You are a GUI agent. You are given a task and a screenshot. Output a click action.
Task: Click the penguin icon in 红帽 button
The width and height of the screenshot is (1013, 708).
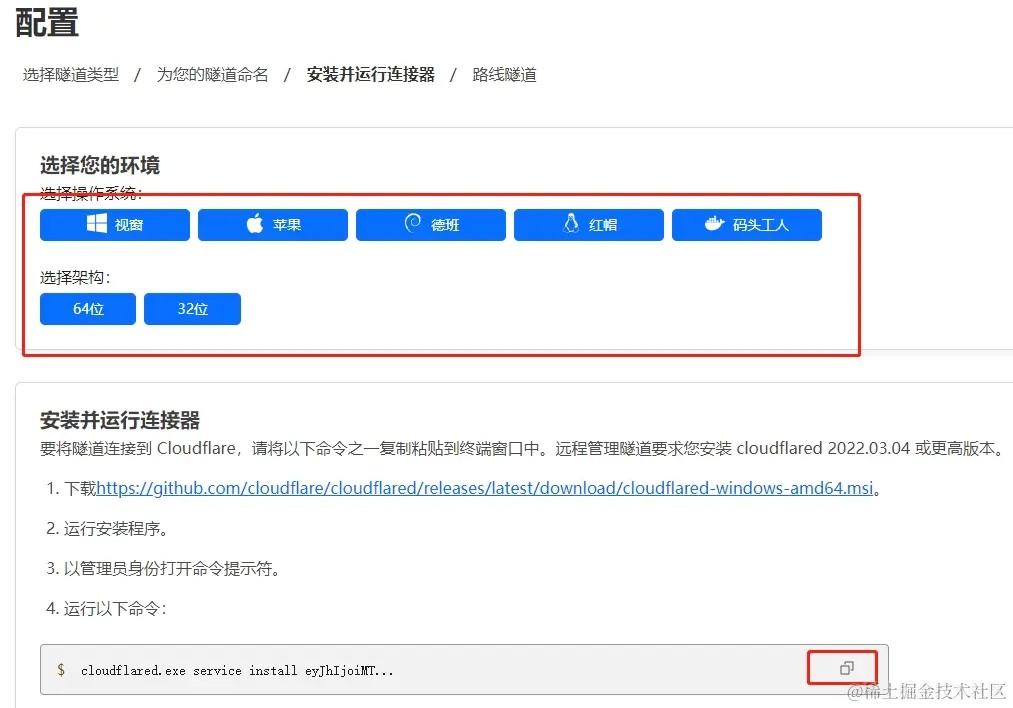(571, 224)
